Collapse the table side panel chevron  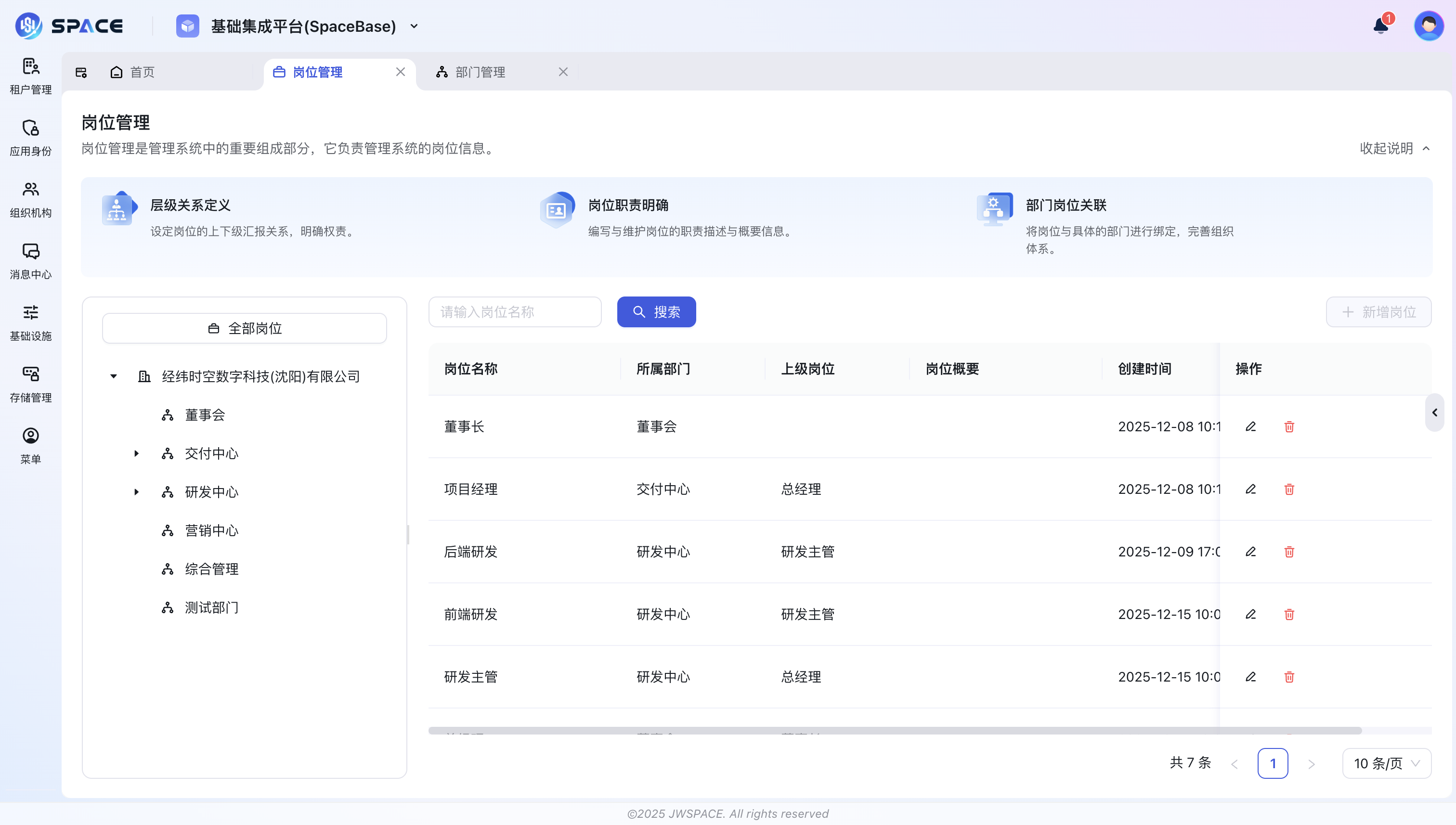pos(1436,412)
